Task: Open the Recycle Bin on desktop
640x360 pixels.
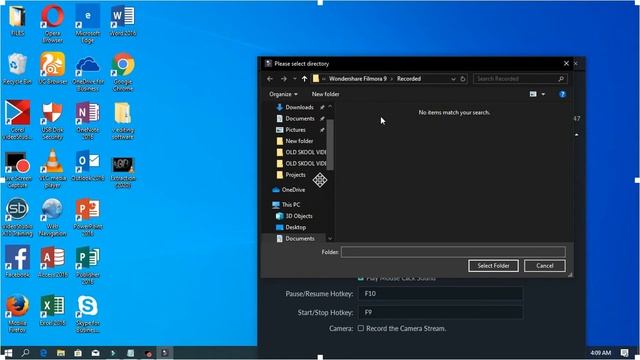Action: pyautogui.click(x=17, y=69)
